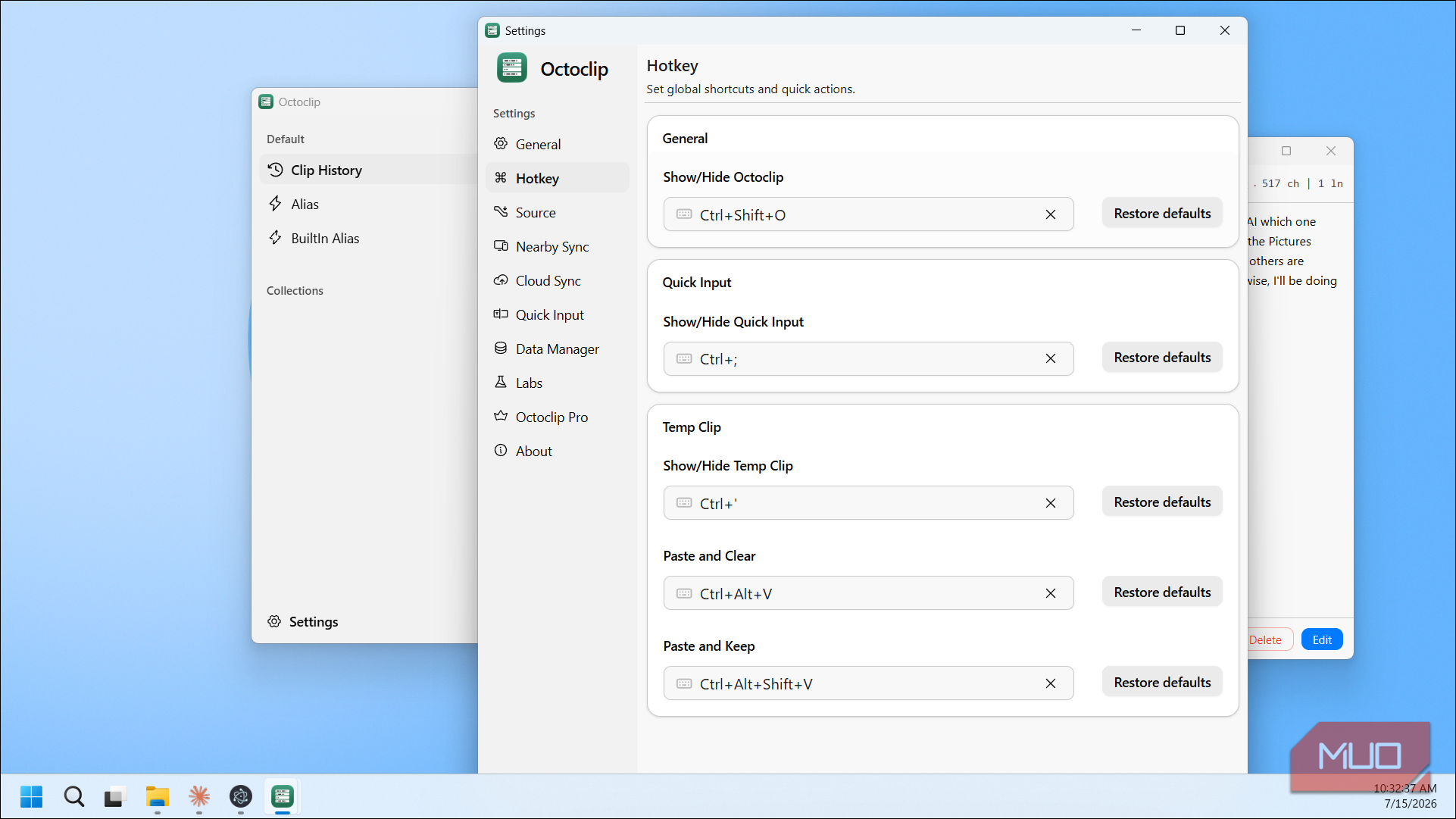Click the Data Manager database icon

coord(501,348)
